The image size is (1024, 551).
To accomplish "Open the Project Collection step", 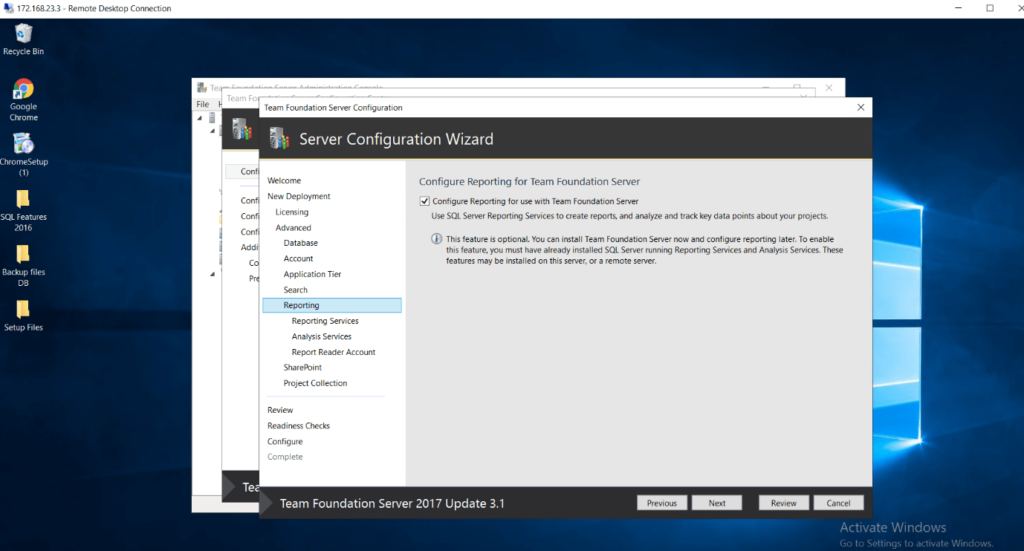I will click(315, 383).
